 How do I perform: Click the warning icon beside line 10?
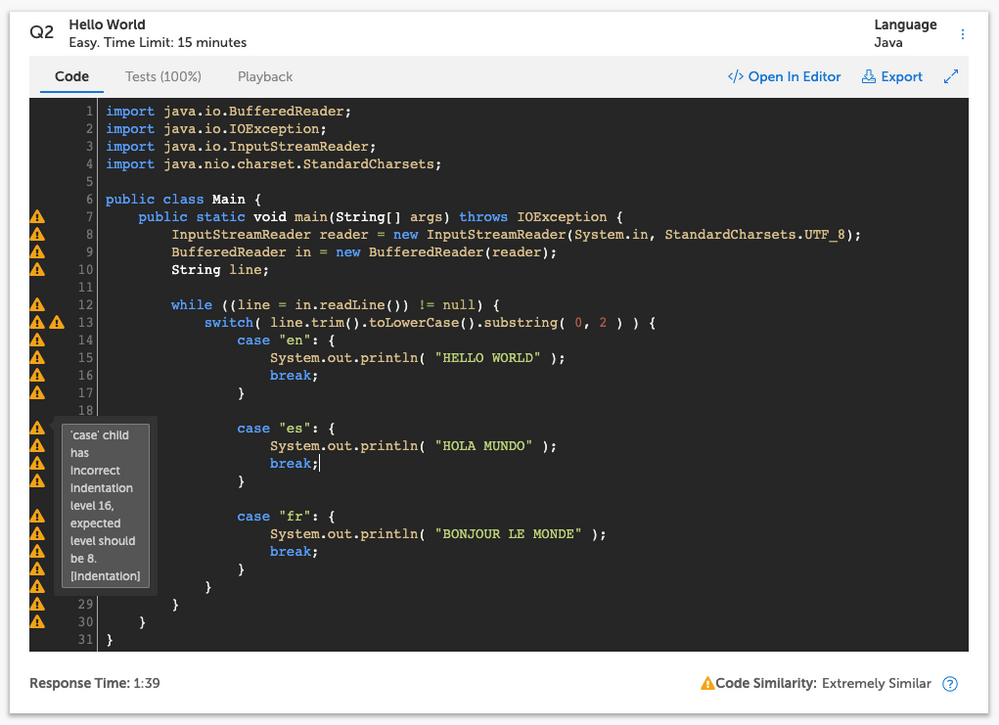click(x=37, y=270)
